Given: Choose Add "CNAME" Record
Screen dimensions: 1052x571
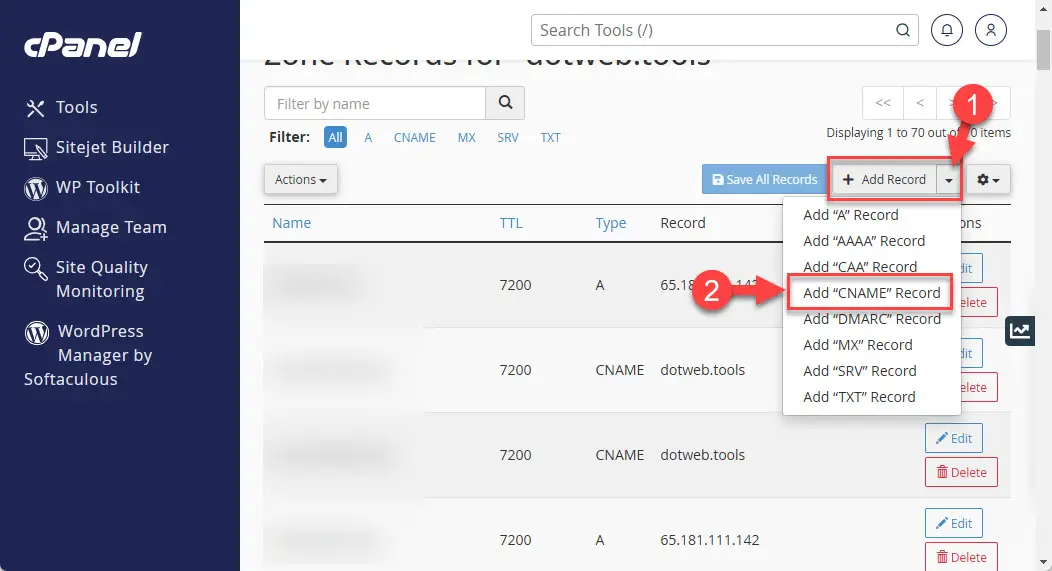Looking at the screenshot, I should [871, 293].
